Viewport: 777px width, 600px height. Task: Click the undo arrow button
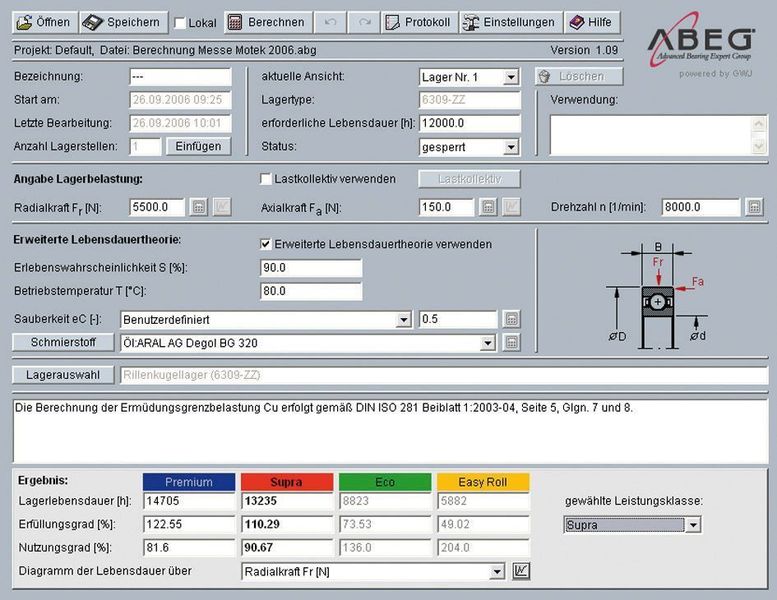(330, 22)
